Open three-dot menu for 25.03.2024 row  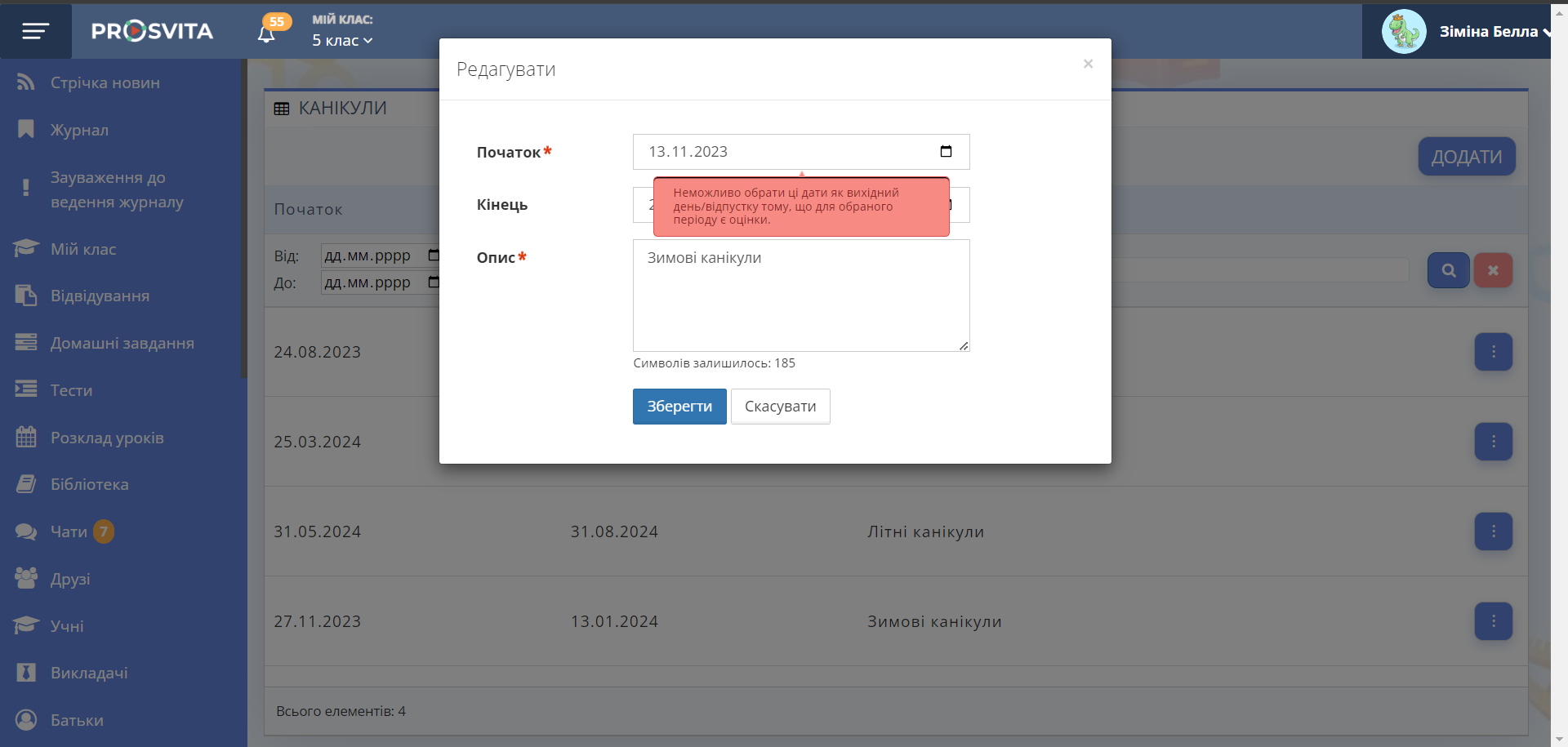[x=1493, y=442]
